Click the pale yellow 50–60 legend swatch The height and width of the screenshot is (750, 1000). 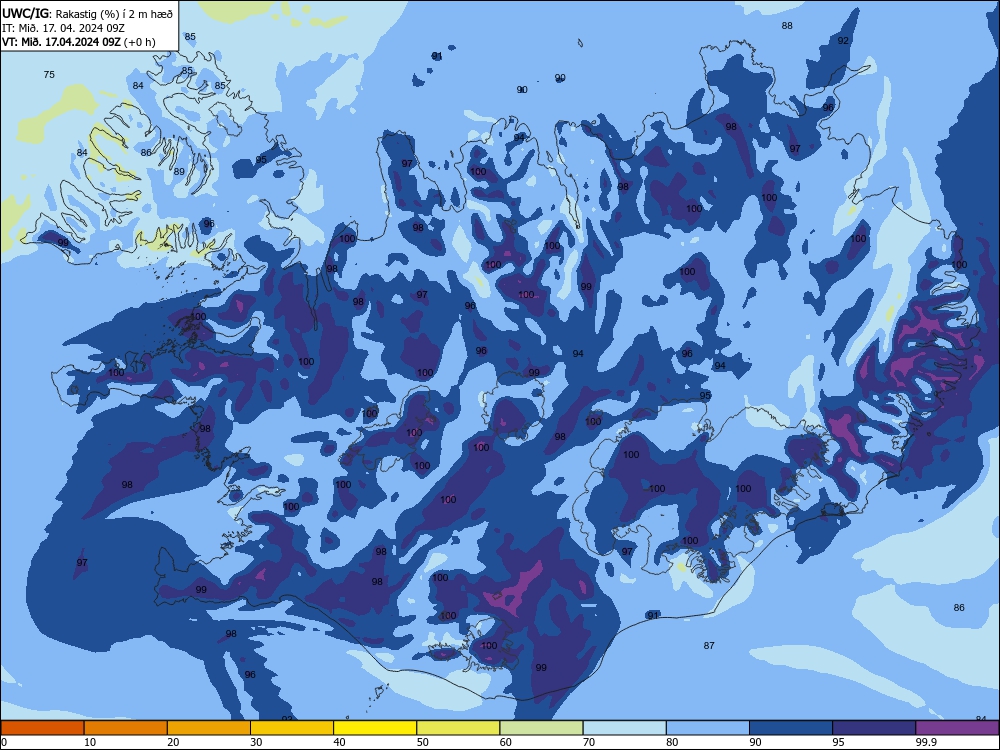[x=458, y=728]
